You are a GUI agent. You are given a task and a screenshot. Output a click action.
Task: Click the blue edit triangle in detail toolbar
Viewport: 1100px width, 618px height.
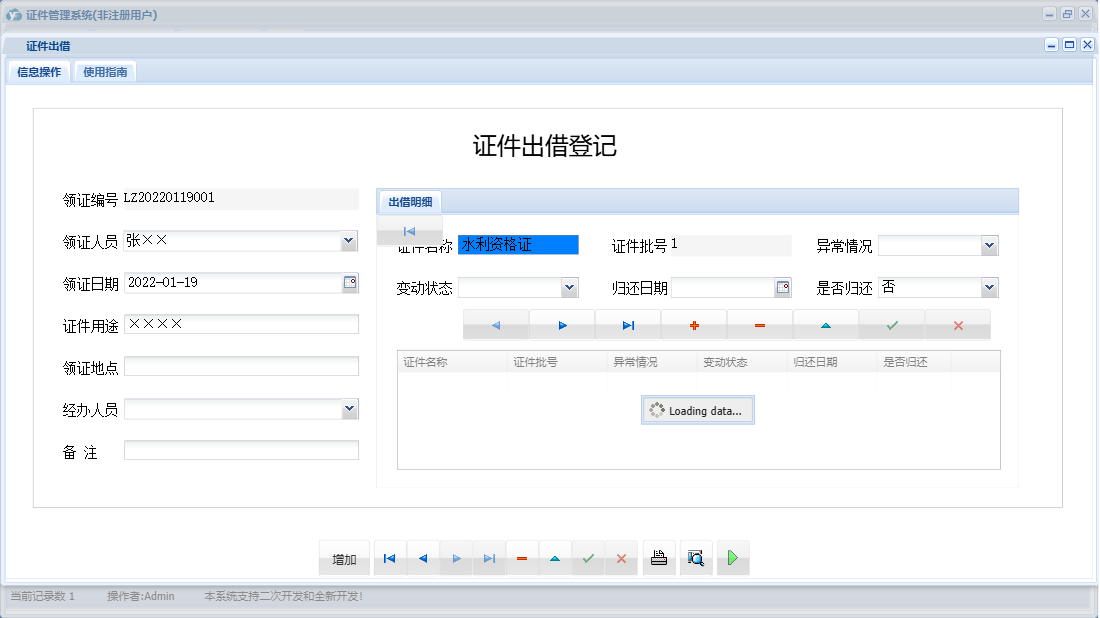(x=826, y=324)
